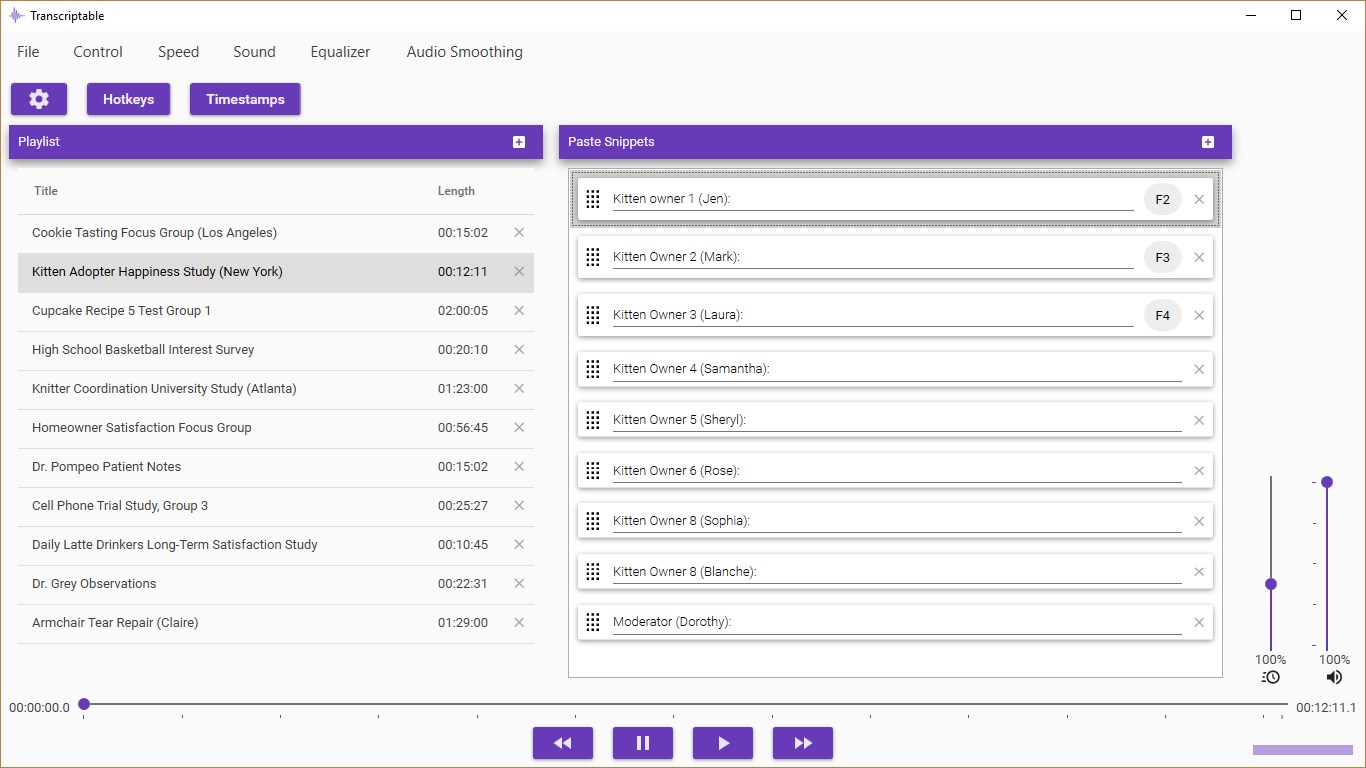This screenshot has width=1366, height=768.
Task: Open the Hotkeys settings
Action: click(128, 99)
